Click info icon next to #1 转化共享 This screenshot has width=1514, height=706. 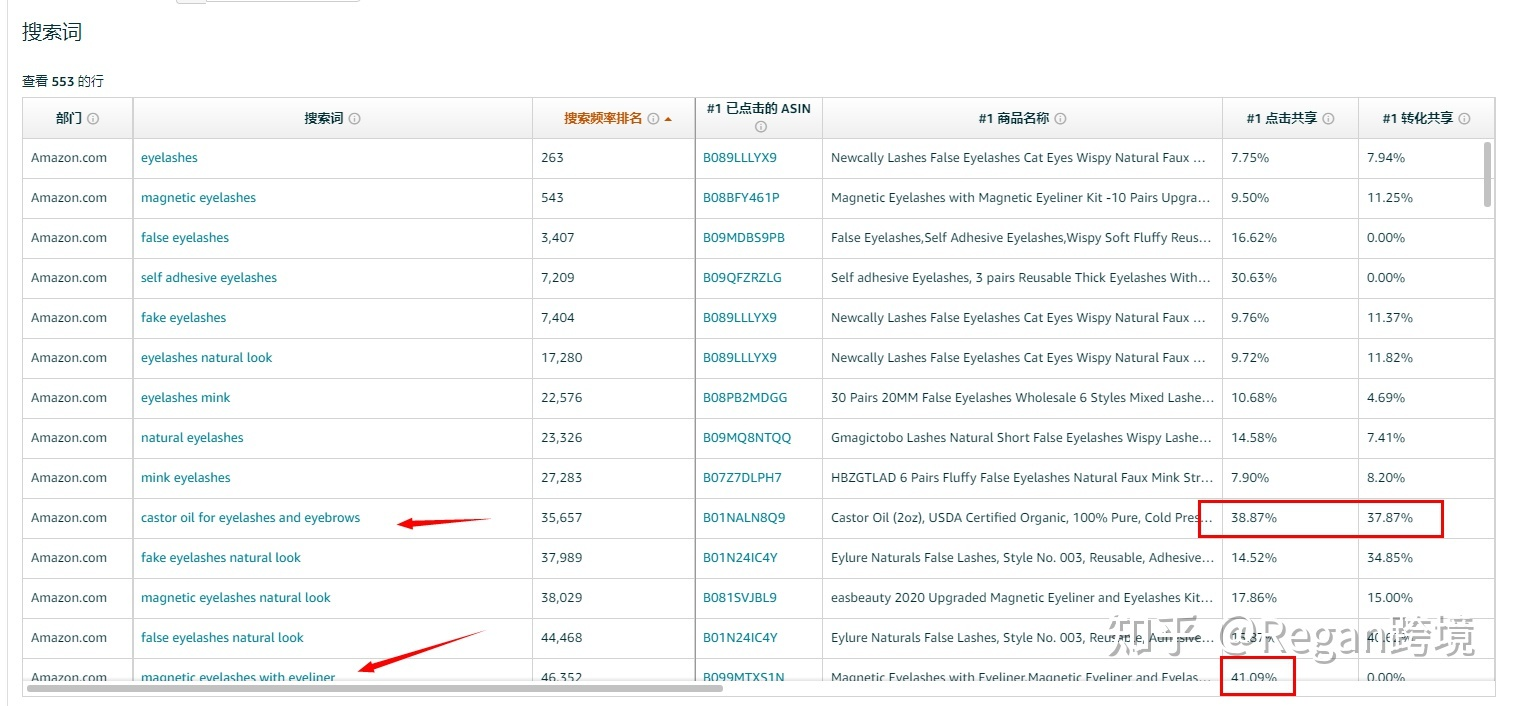(1464, 119)
